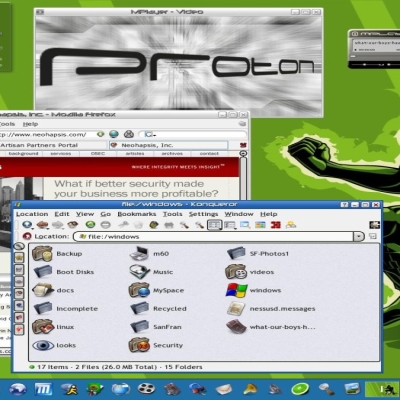
Task: Click the brown Back arrow in Konqueror
Action: 42,225
